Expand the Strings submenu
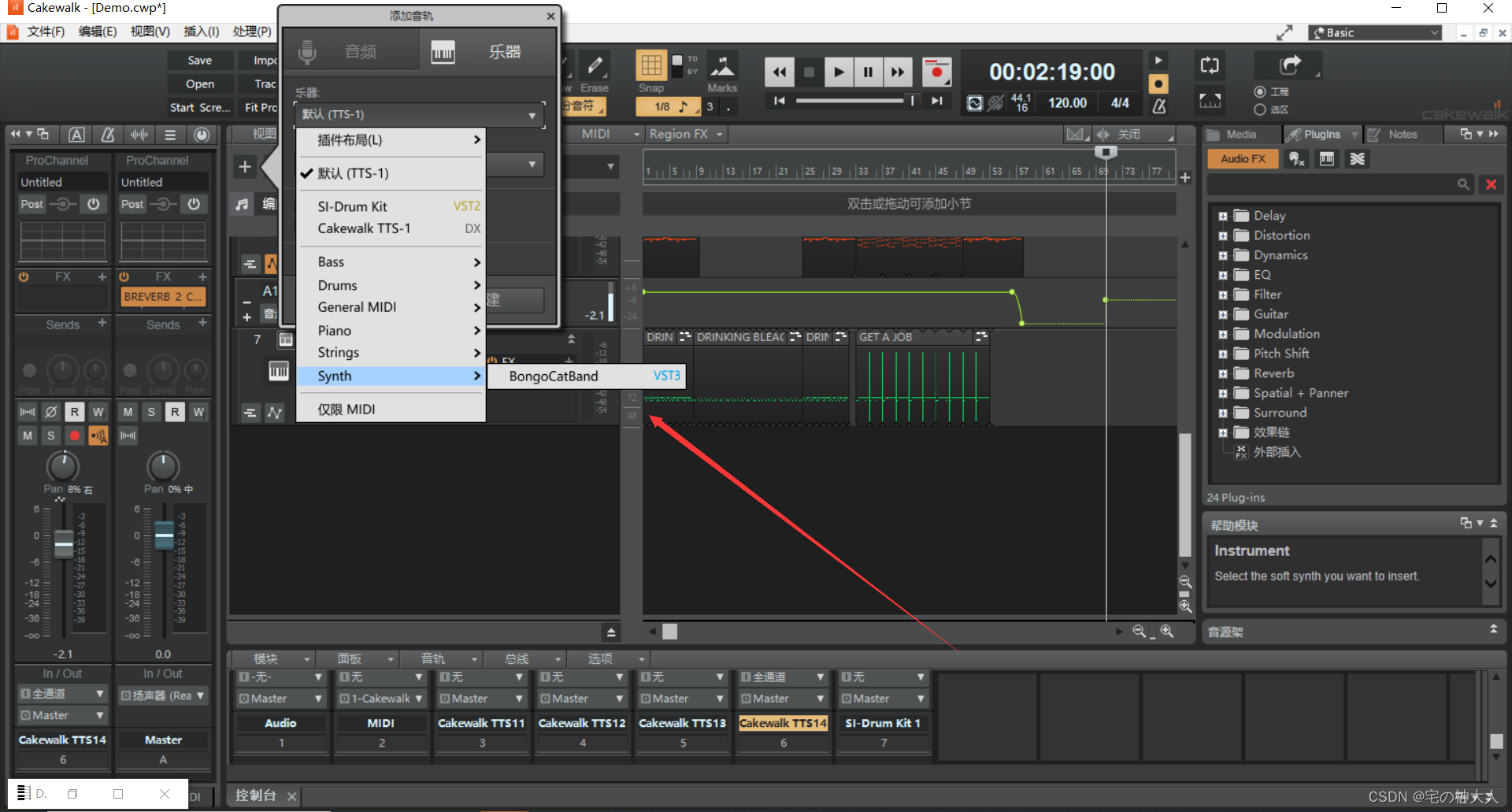Screen dimensions: 1512x812 [391, 353]
